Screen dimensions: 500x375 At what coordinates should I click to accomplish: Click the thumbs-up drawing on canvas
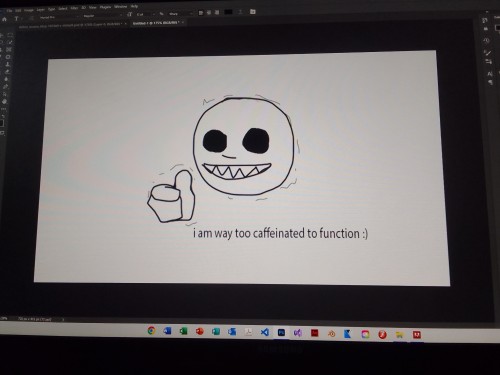click(171, 196)
